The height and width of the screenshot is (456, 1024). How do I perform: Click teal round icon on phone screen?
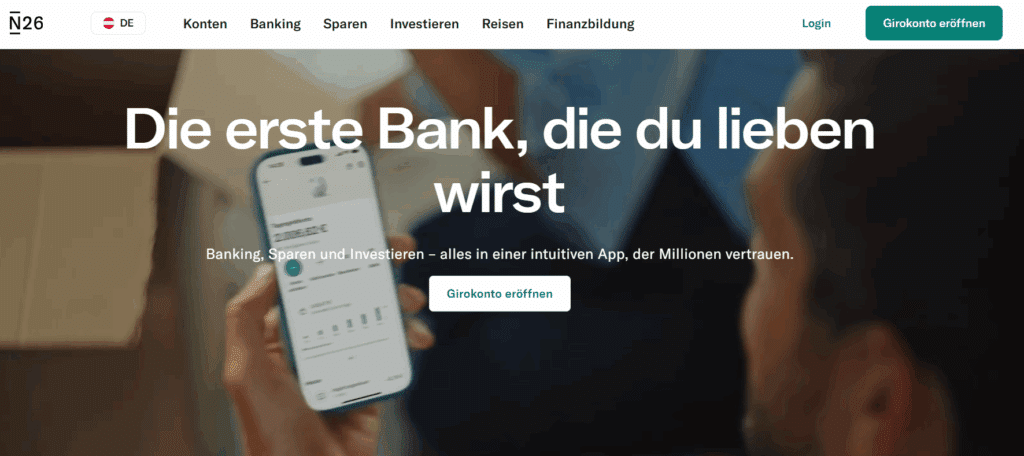click(293, 267)
